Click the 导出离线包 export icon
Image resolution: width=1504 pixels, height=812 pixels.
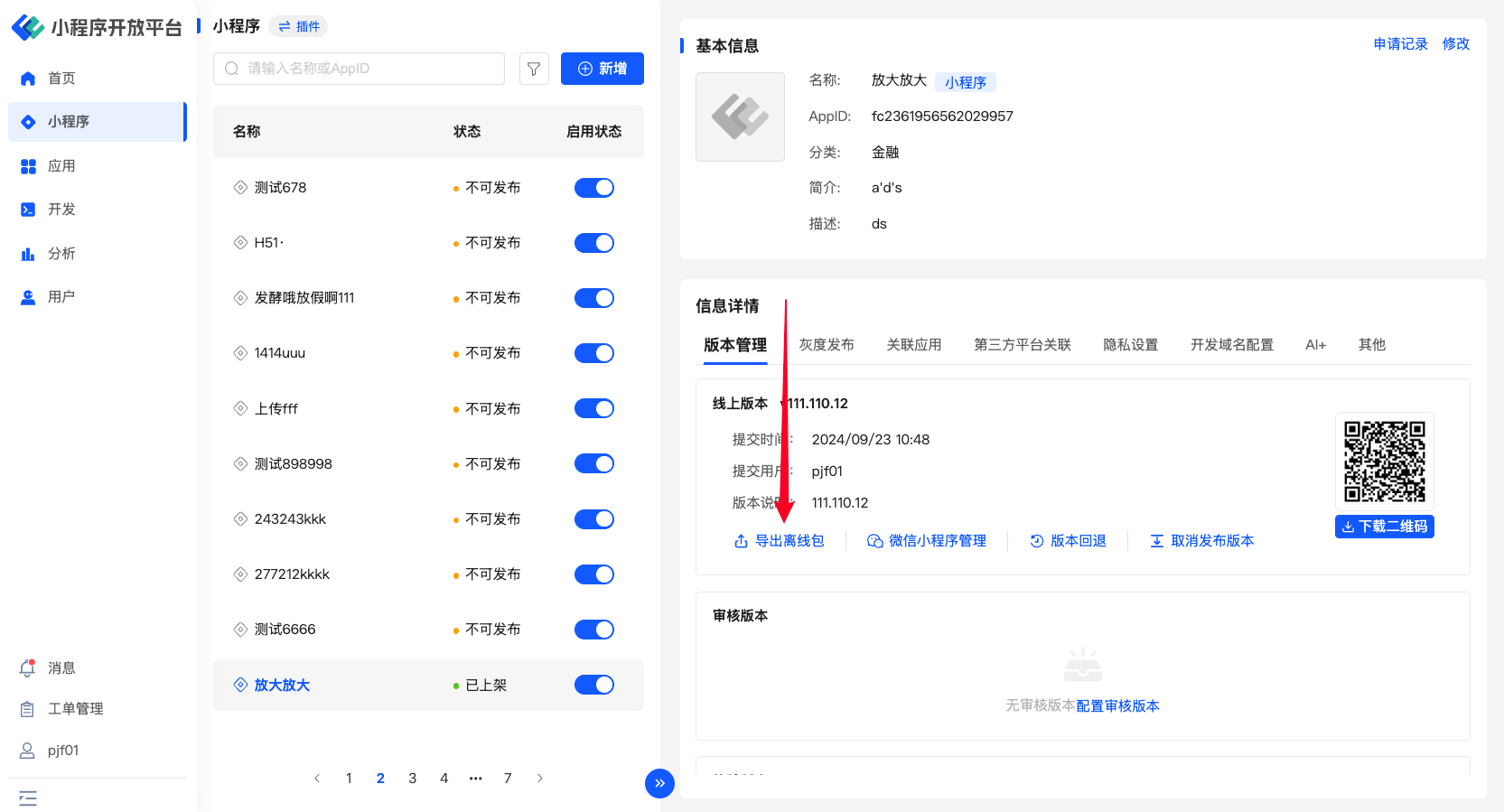741,541
